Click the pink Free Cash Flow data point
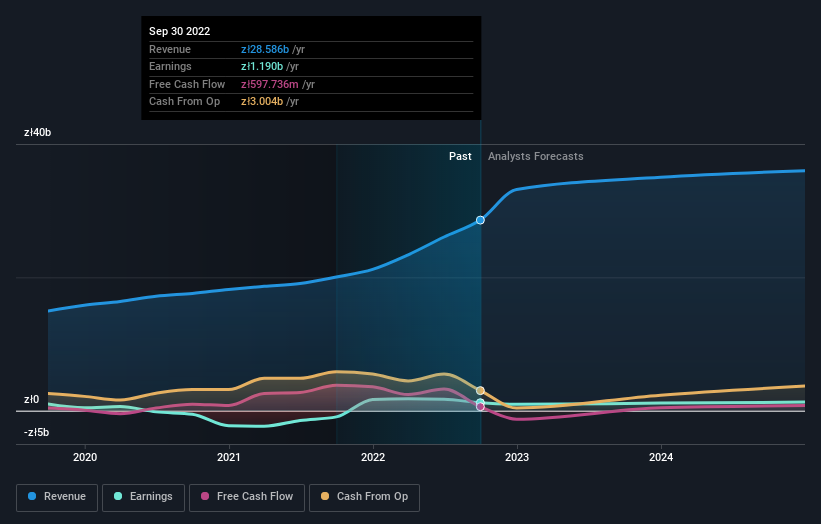The width and height of the screenshot is (821, 524). coord(480,407)
